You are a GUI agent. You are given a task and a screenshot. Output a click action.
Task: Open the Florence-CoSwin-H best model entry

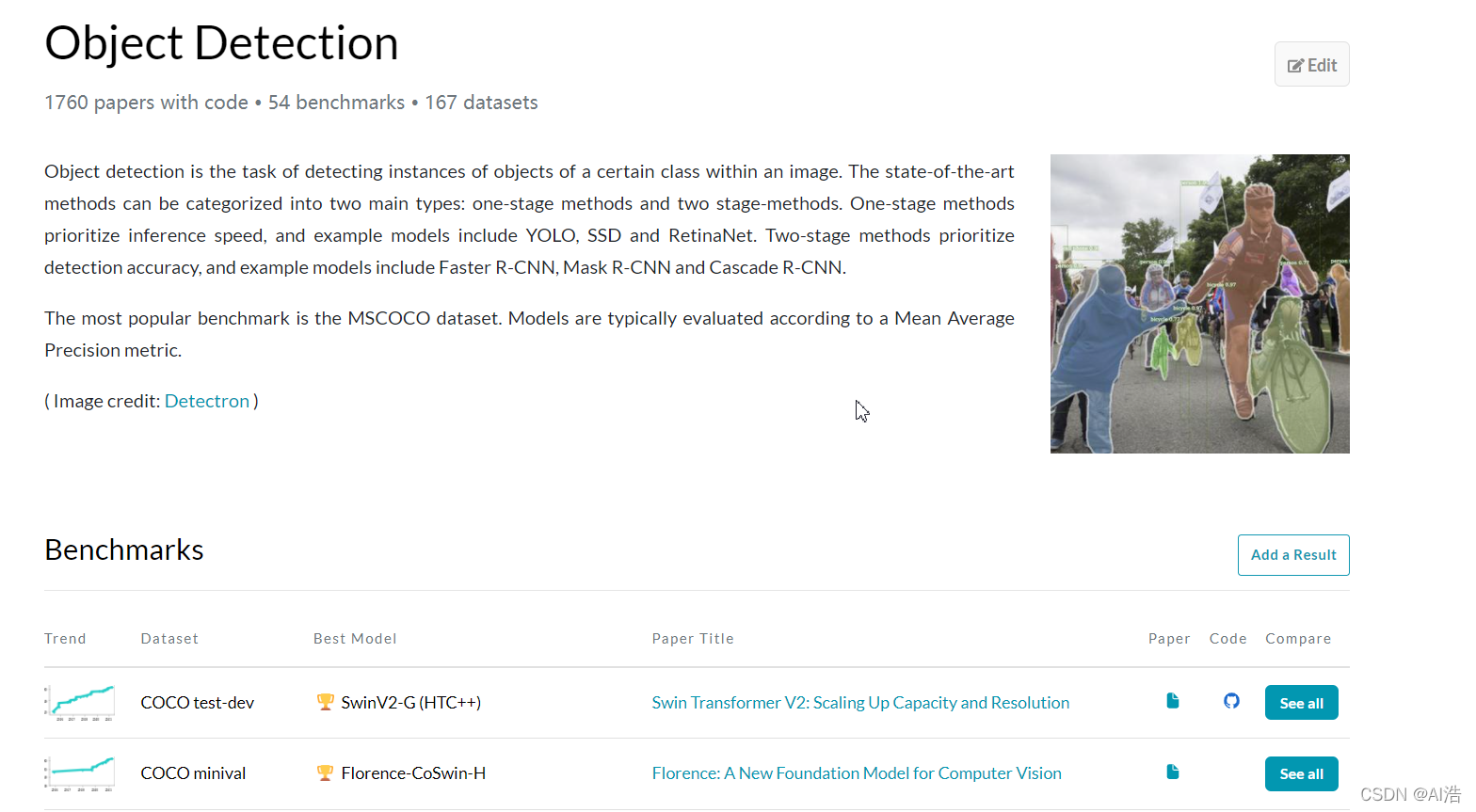click(413, 773)
